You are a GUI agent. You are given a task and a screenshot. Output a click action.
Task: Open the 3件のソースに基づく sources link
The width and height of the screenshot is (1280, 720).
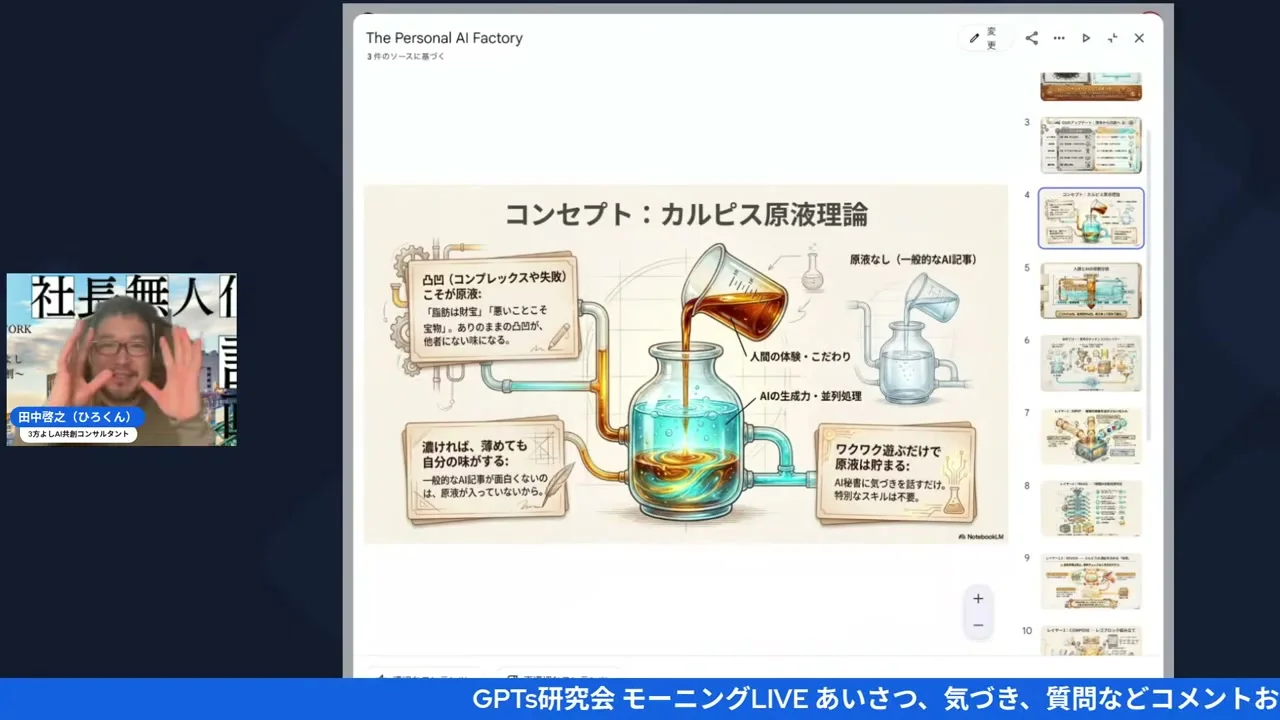tap(404, 56)
